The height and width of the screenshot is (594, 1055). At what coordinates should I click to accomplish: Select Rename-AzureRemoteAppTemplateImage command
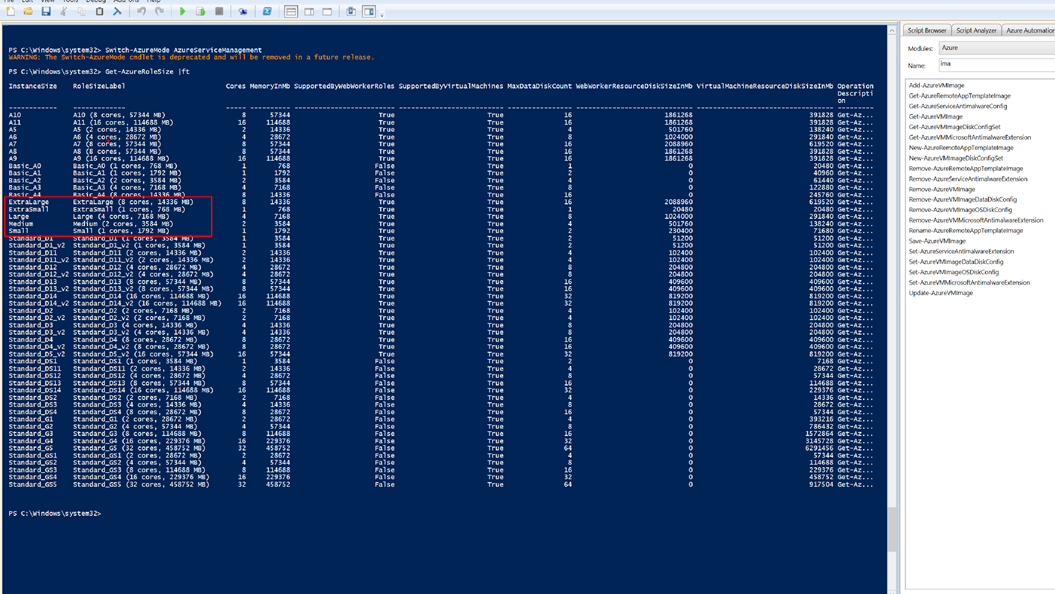click(x=966, y=231)
